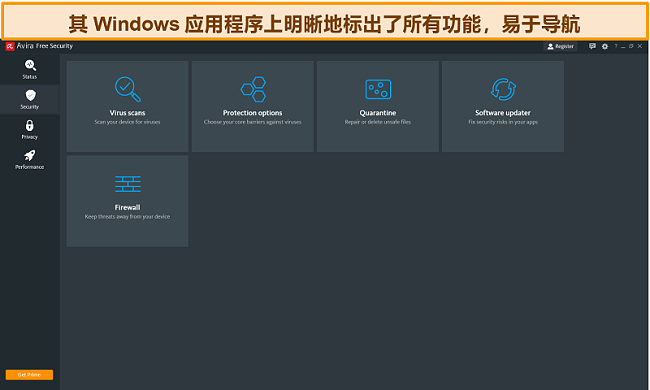Open the Performance rocket sidebar item

[x=29, y=160]
